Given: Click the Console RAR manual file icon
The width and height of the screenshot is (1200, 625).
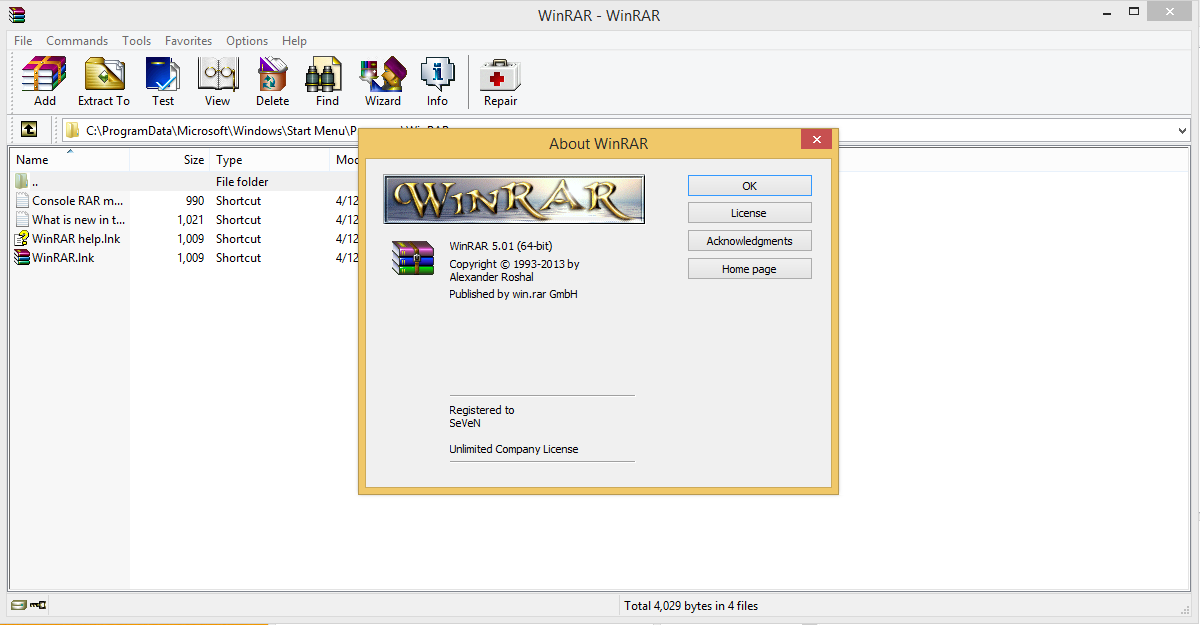Looking at the screenshot, I should click(22, 201).
